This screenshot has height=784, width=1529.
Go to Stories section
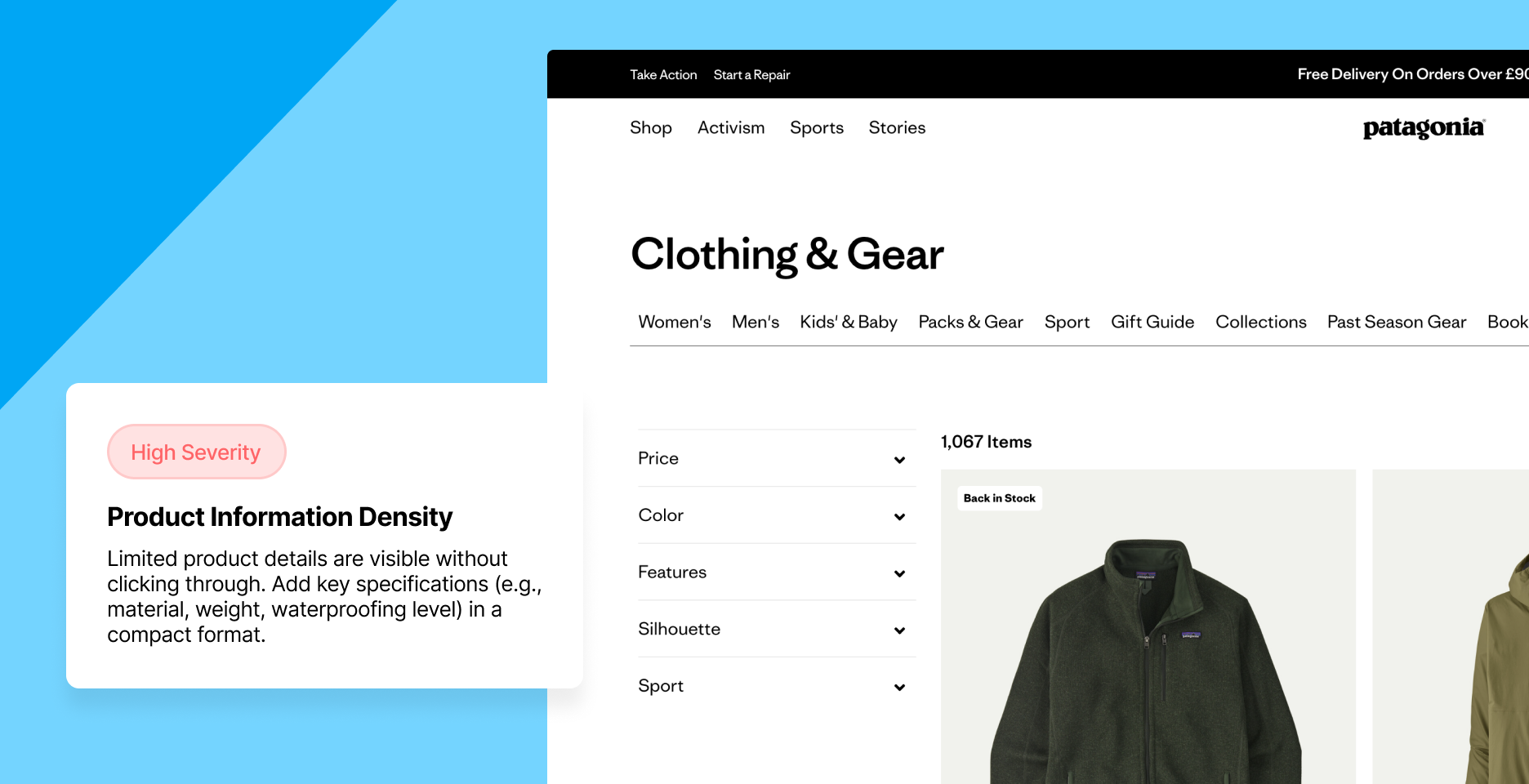897,128
